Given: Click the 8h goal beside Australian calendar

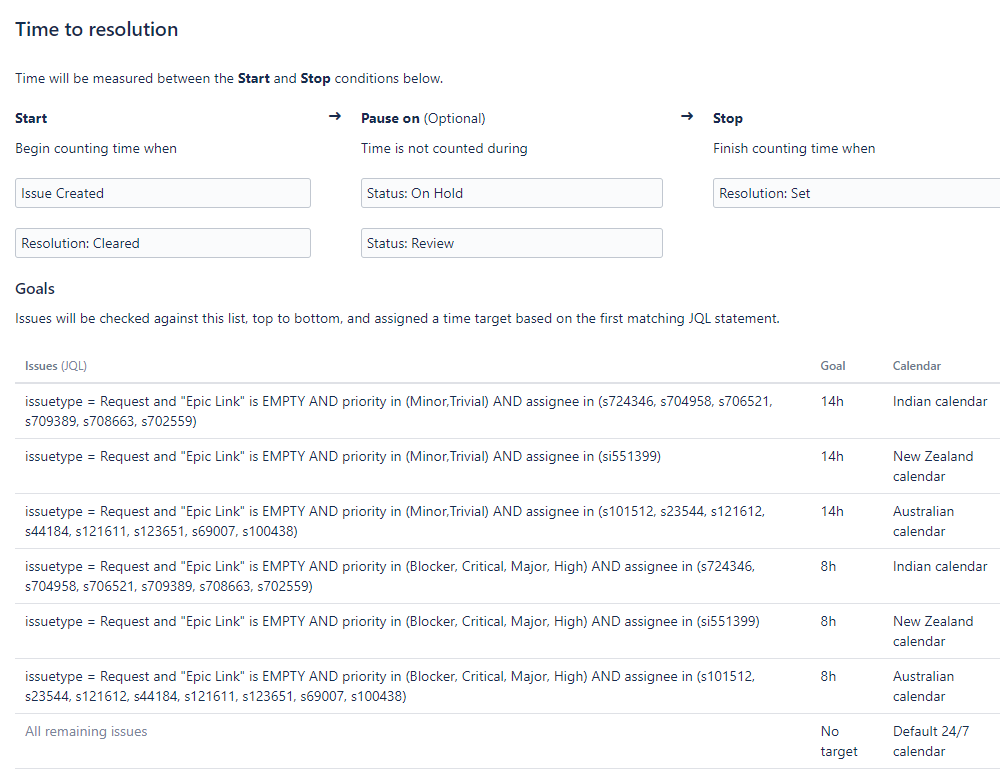Looking at the screenshot, I should coord(828,676).
